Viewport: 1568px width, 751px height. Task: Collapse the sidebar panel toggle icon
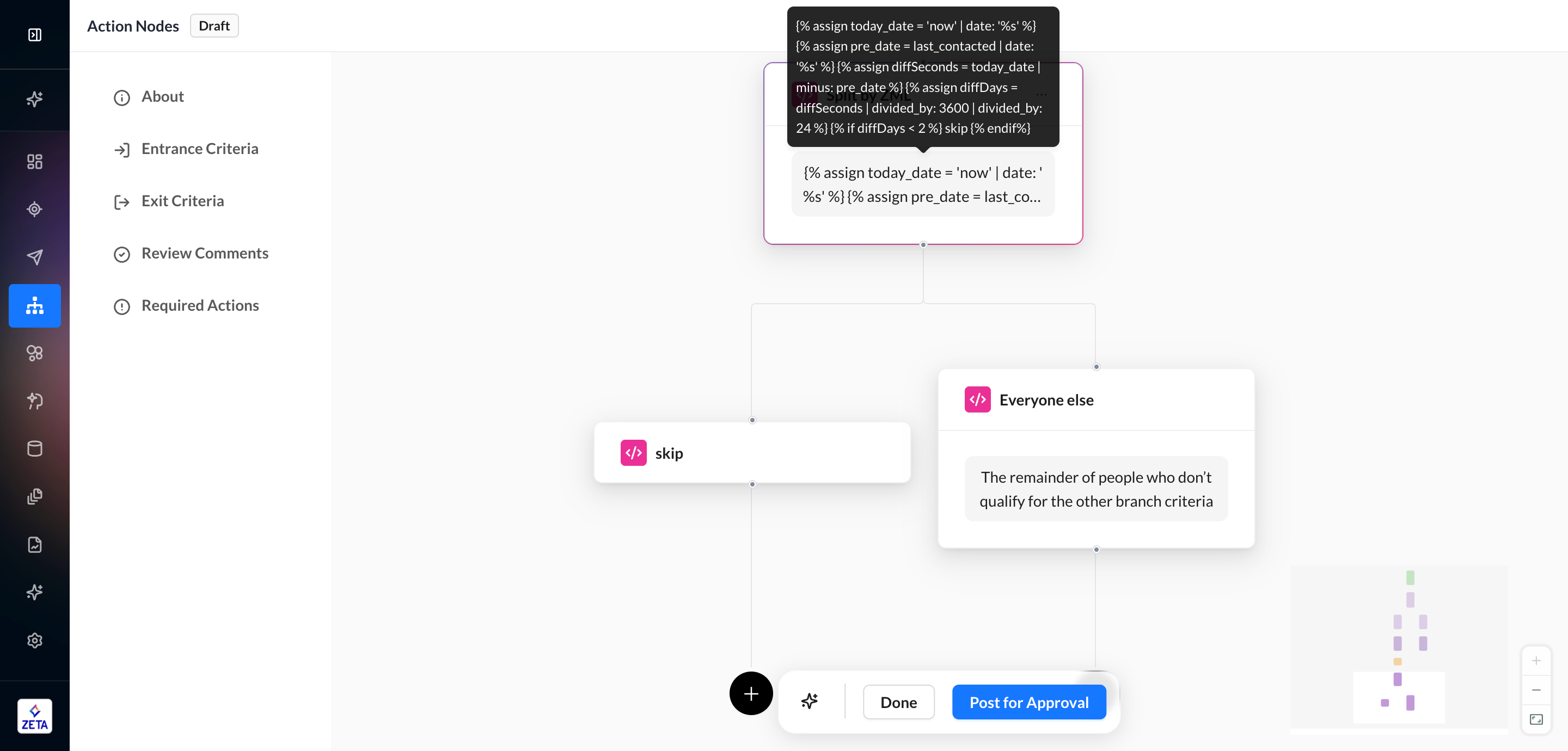tap(35, 35)
